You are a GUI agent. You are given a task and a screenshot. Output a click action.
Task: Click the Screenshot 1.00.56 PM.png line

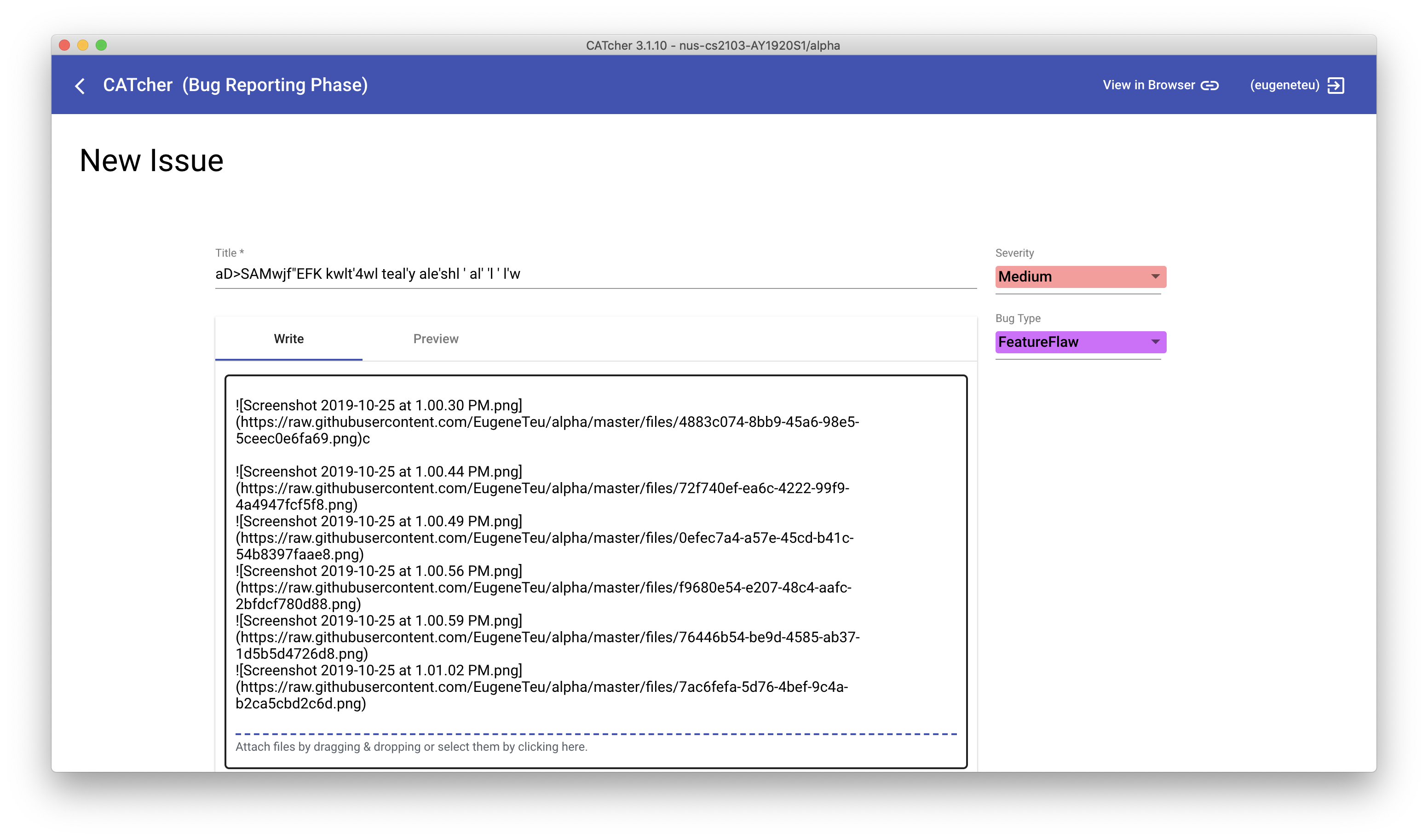tap(379, 571)
